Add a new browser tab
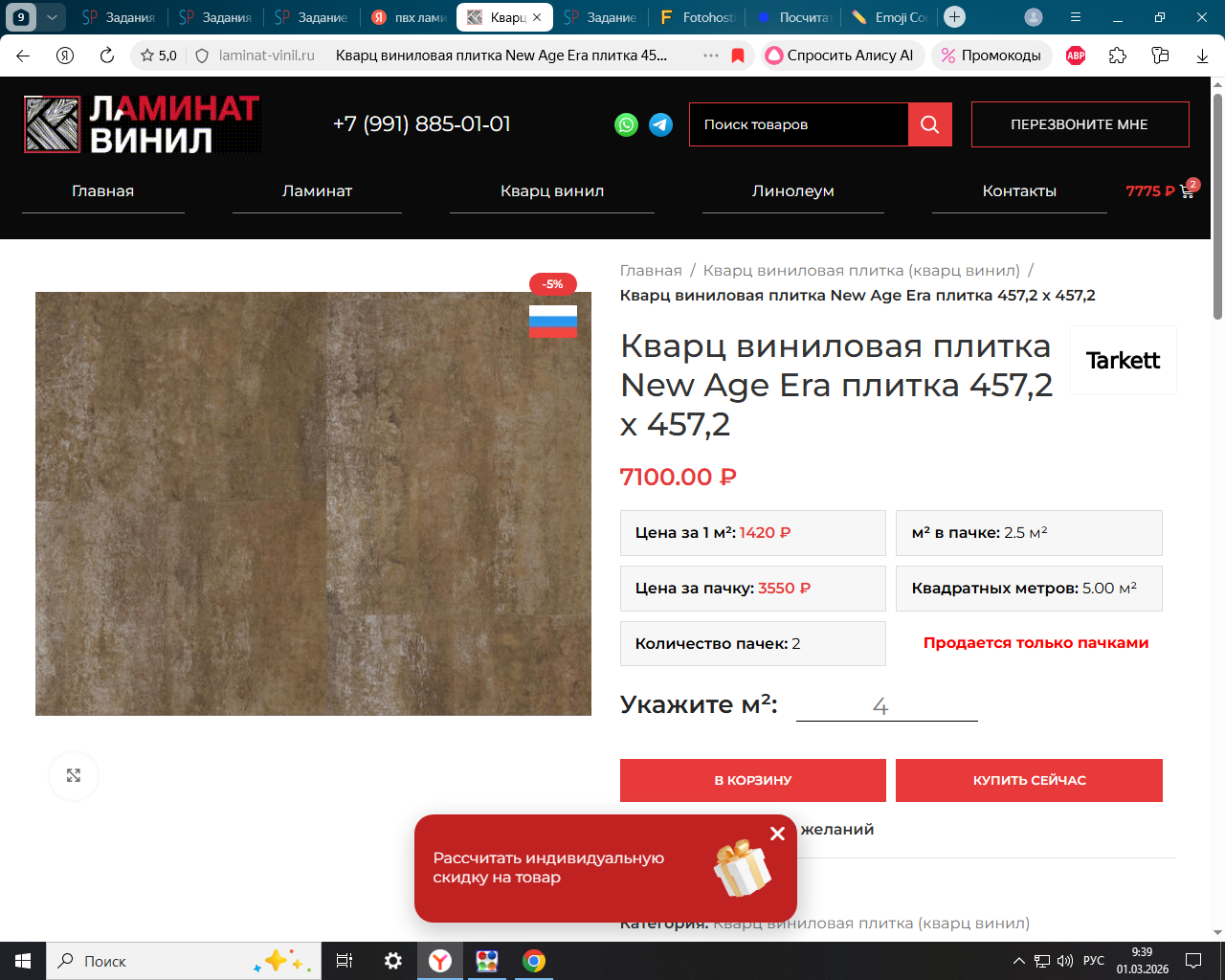1225x980 pixels. point(954,17)
